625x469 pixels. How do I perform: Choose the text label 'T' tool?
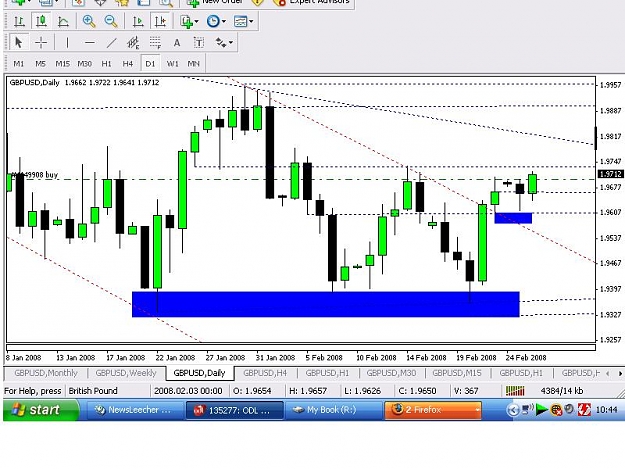199,42
